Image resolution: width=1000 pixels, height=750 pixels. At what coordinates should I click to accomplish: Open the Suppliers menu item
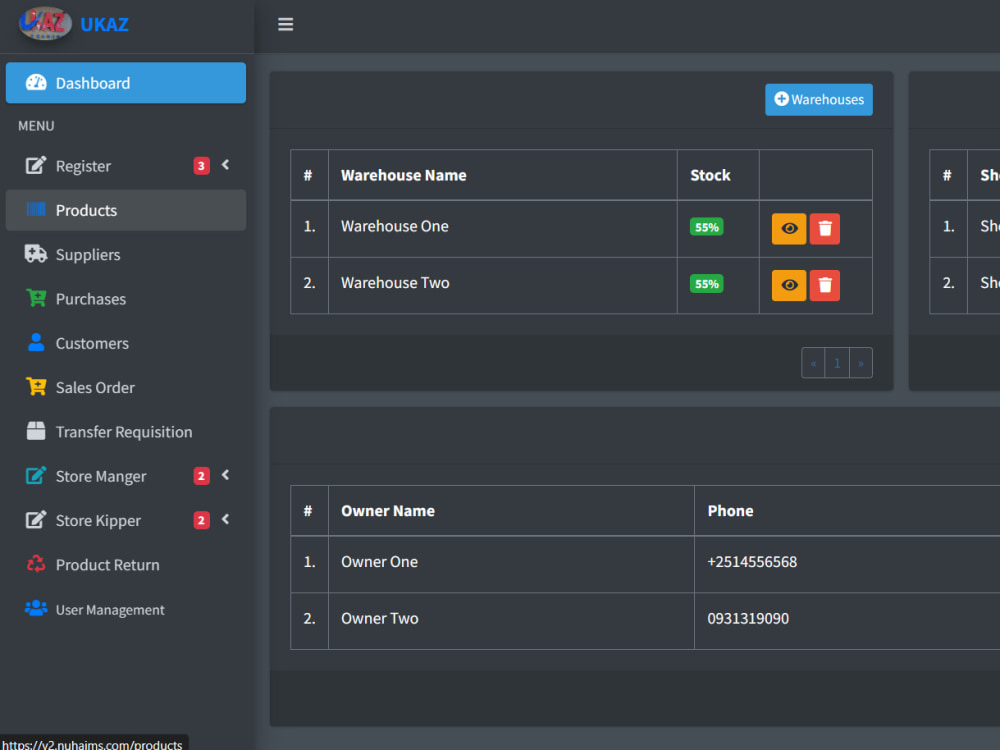coord(126,254)
